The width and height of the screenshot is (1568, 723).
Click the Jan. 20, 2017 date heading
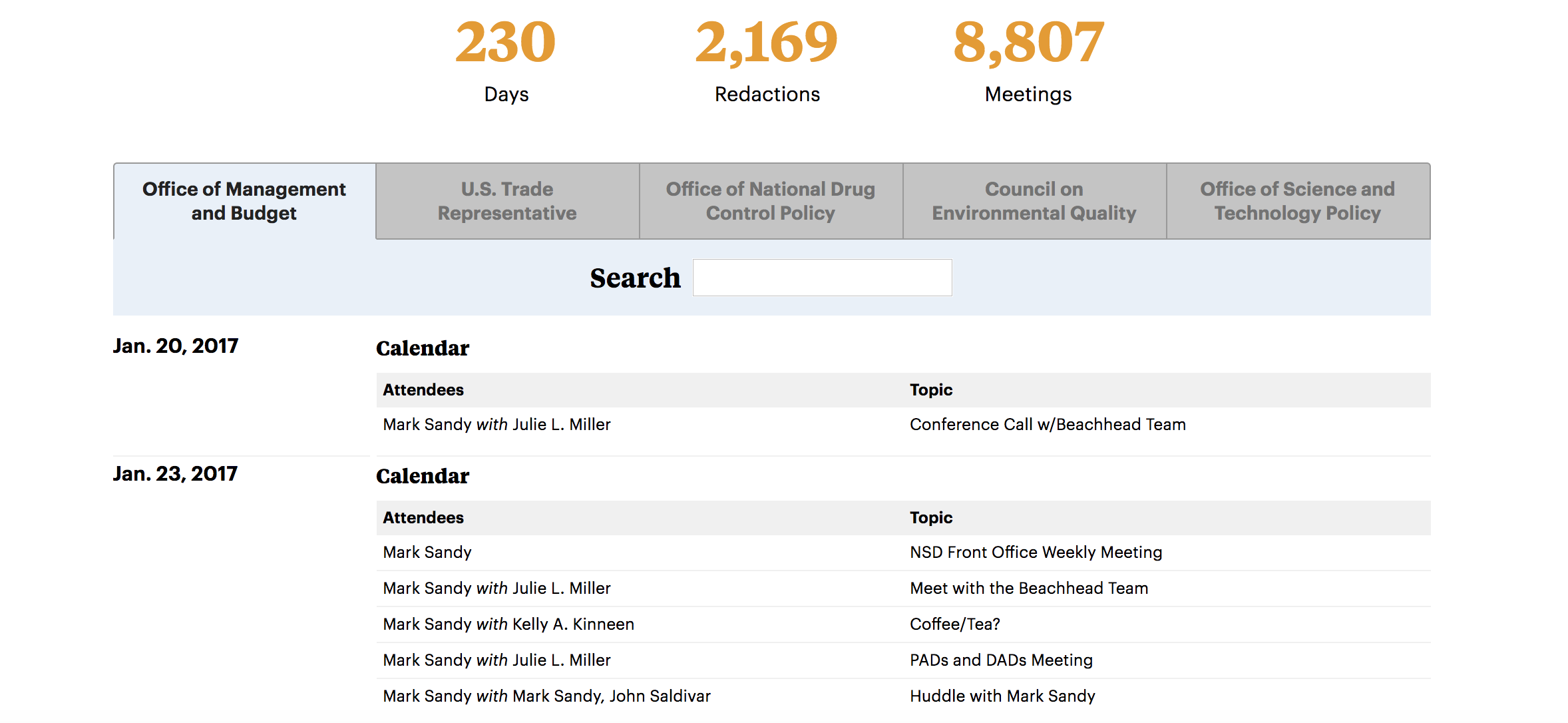[x=176, y=346]
